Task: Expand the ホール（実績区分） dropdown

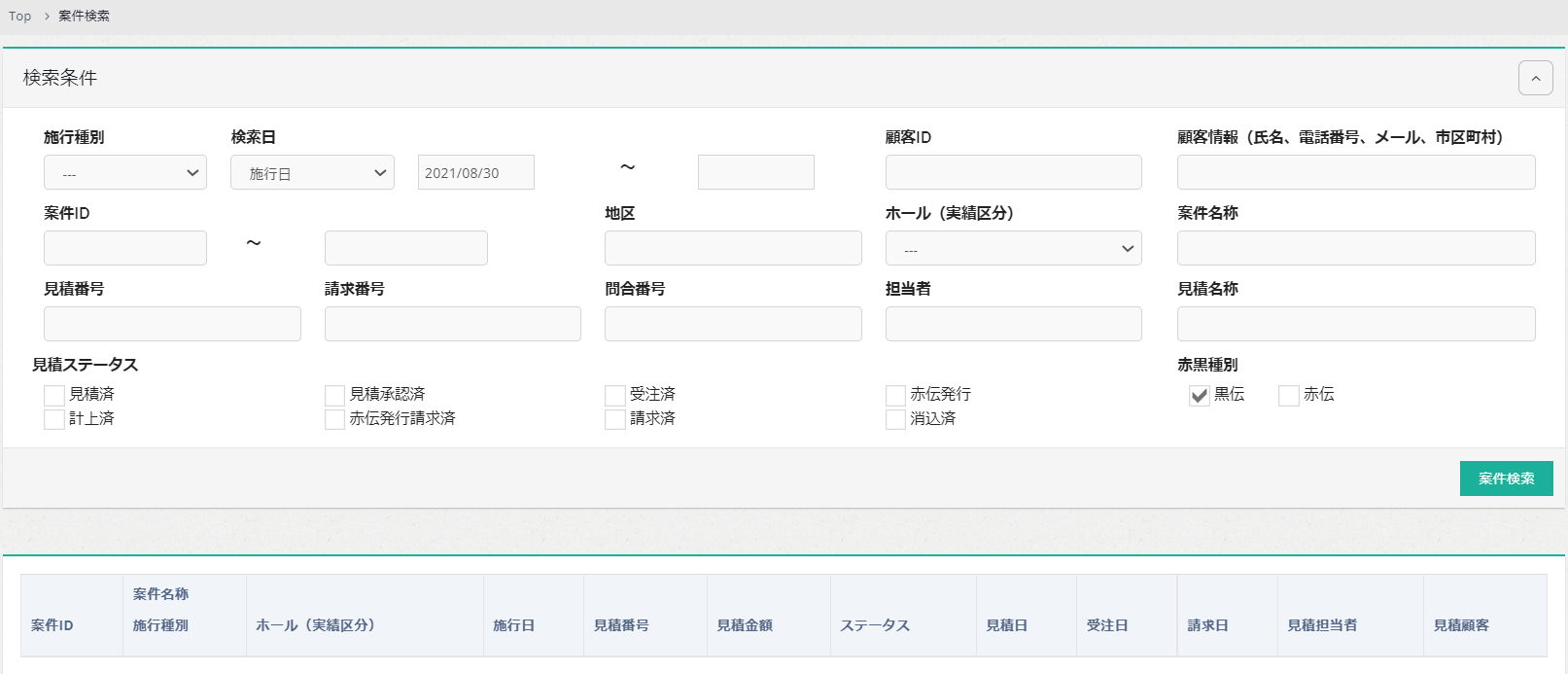Action: click(x=1013, y=249)
